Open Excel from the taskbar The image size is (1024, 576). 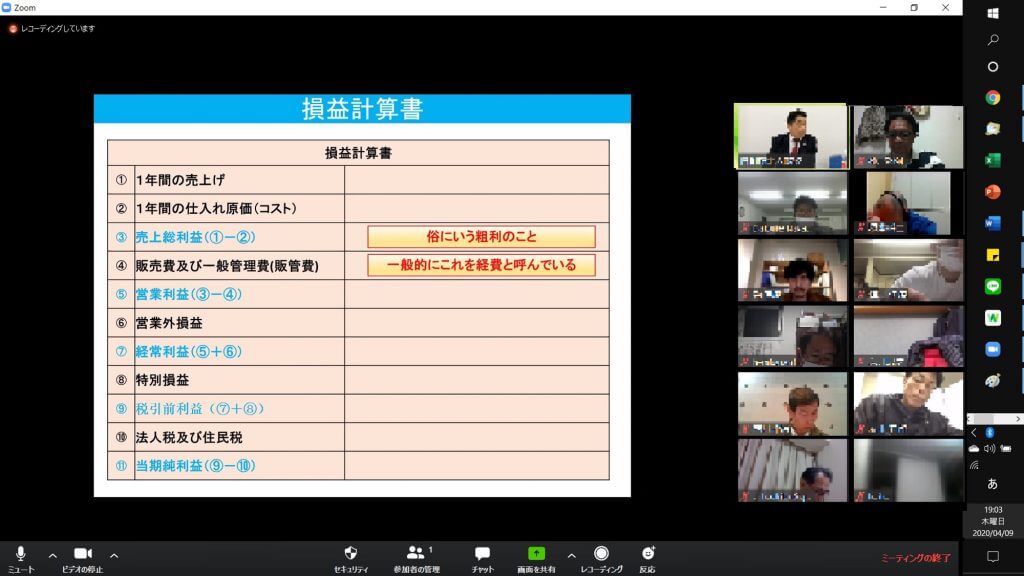[993, 160]
